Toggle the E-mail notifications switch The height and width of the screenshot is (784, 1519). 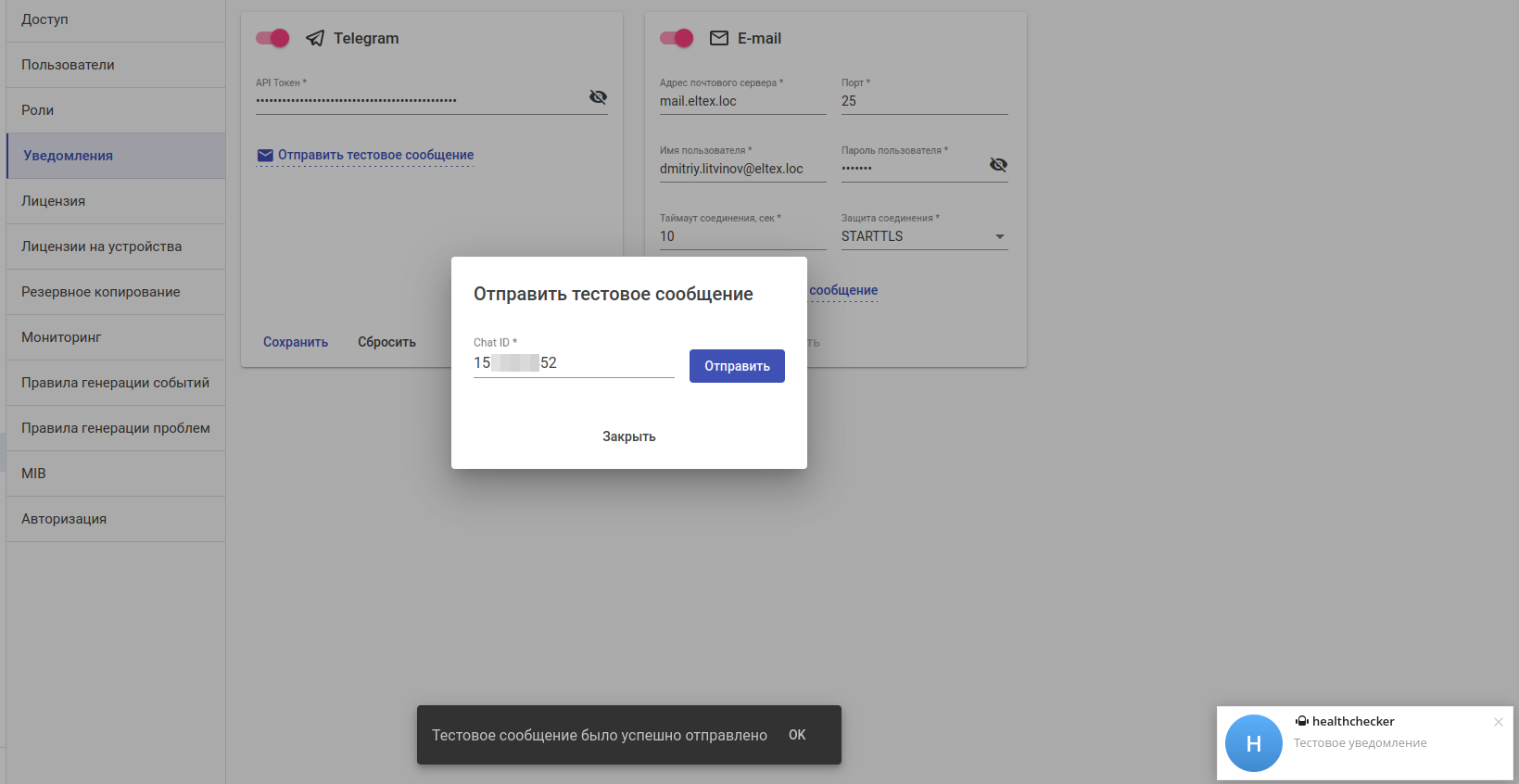click(677, 38)
